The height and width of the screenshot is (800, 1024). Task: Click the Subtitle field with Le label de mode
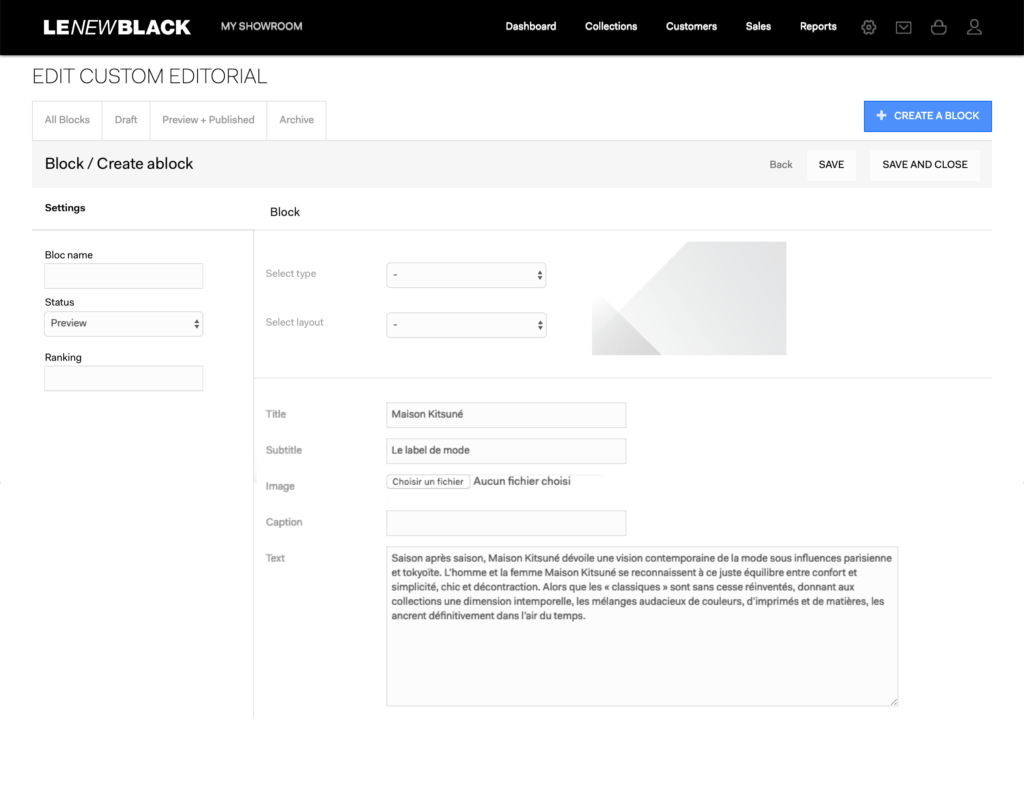coord(506,451)
